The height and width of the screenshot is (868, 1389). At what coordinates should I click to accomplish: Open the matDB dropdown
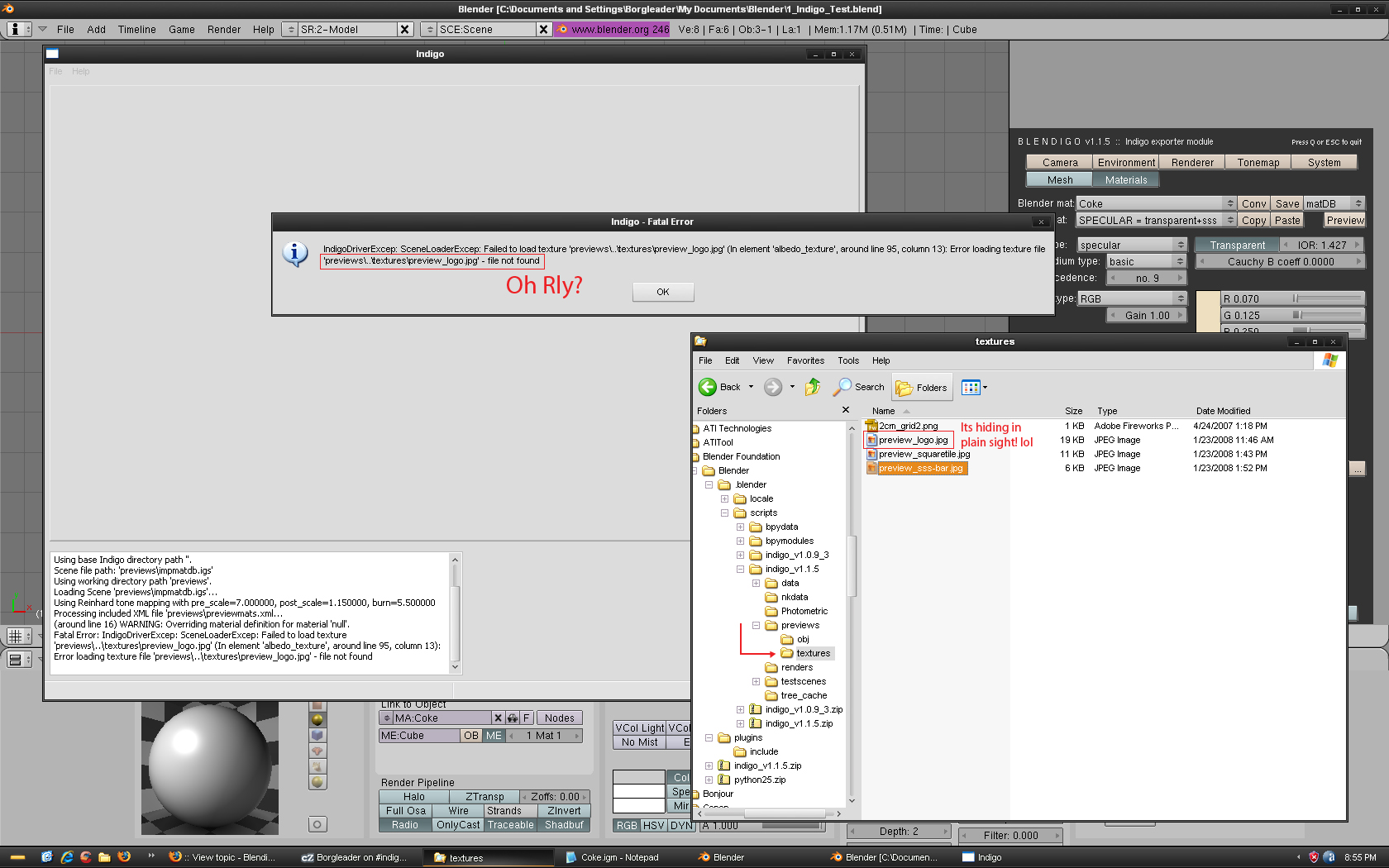click(x=1334, y=203)
